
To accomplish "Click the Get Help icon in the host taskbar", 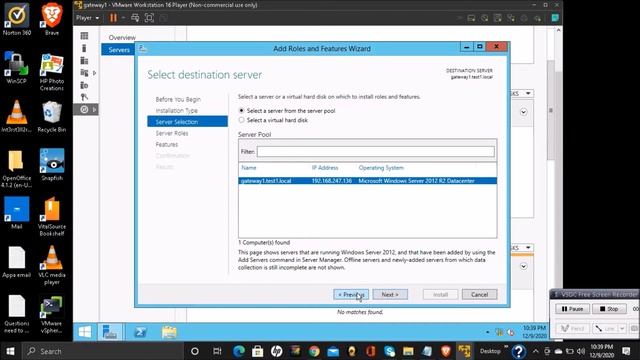I will [518, 351].
